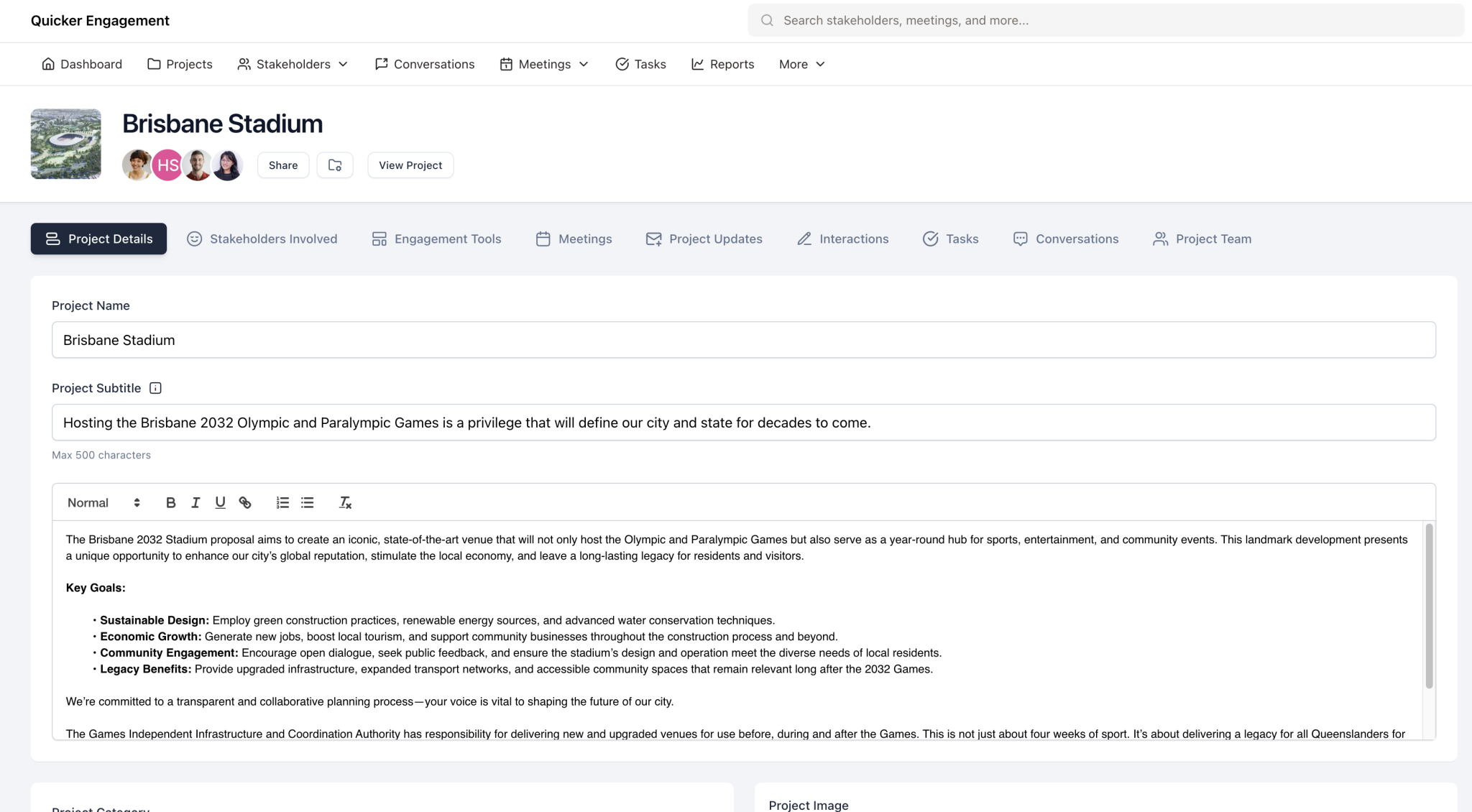Start a bulleted list in editor
Image resolution: width=1472 pixels, height=812 pixels.
coord(308,503)
